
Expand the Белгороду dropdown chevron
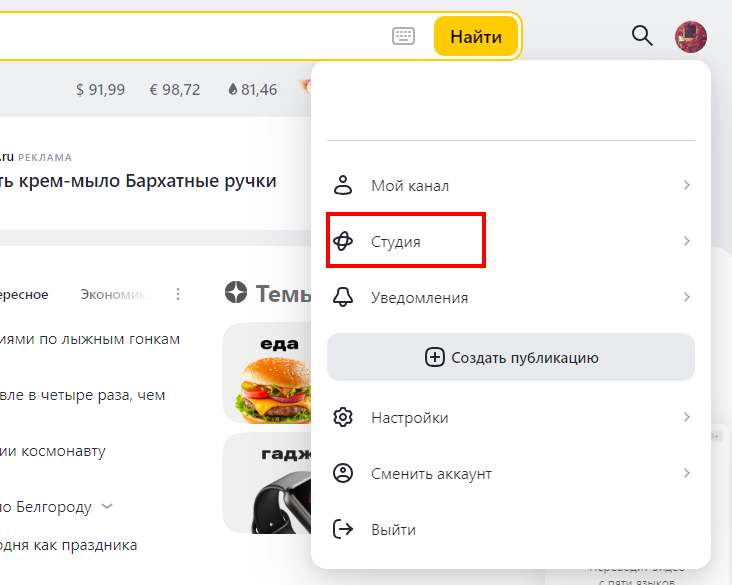pyautogui.click(x=107, y=507)
